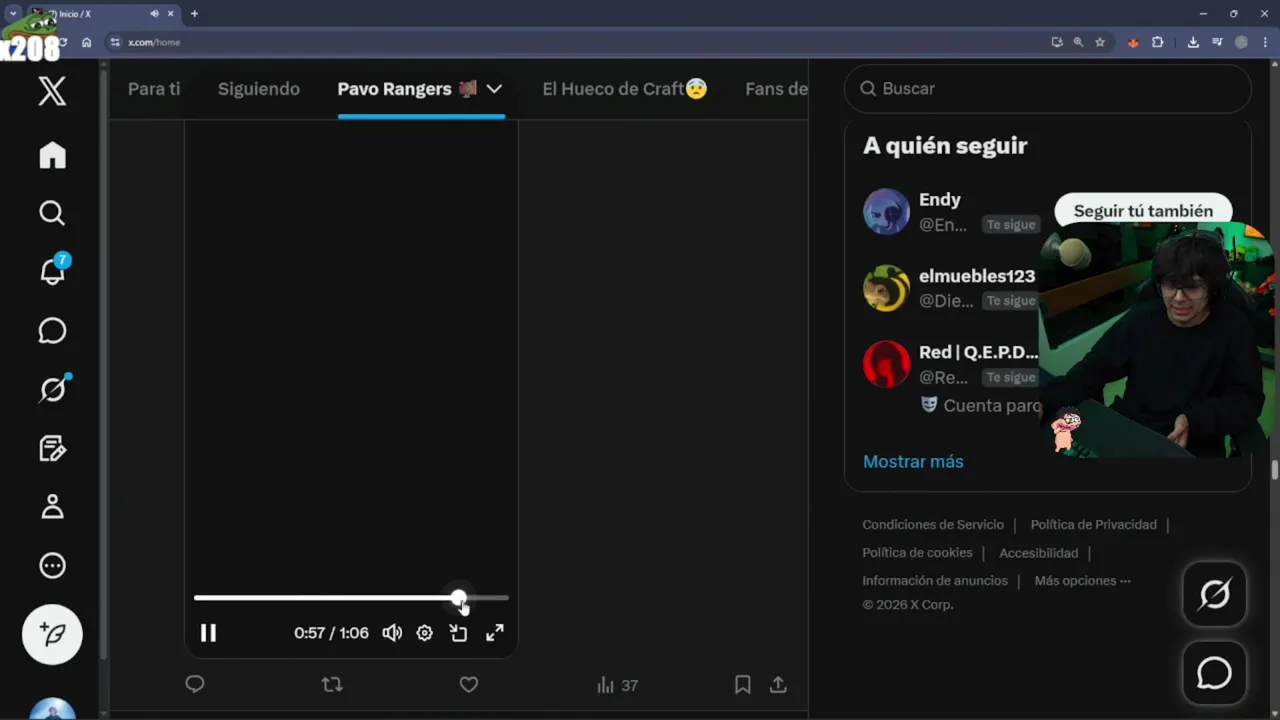
Task: Click the icon between video gear and fullscreen
Action: 458,632
